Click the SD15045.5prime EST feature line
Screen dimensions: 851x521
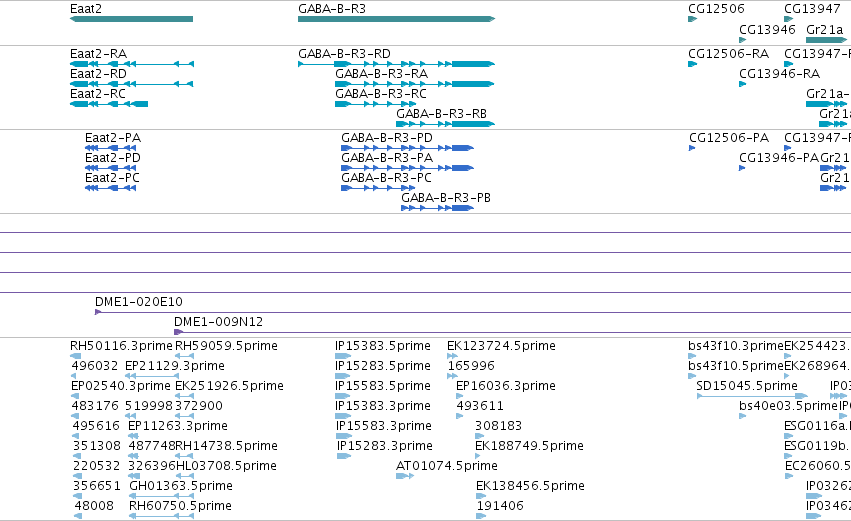click(752, 396)
